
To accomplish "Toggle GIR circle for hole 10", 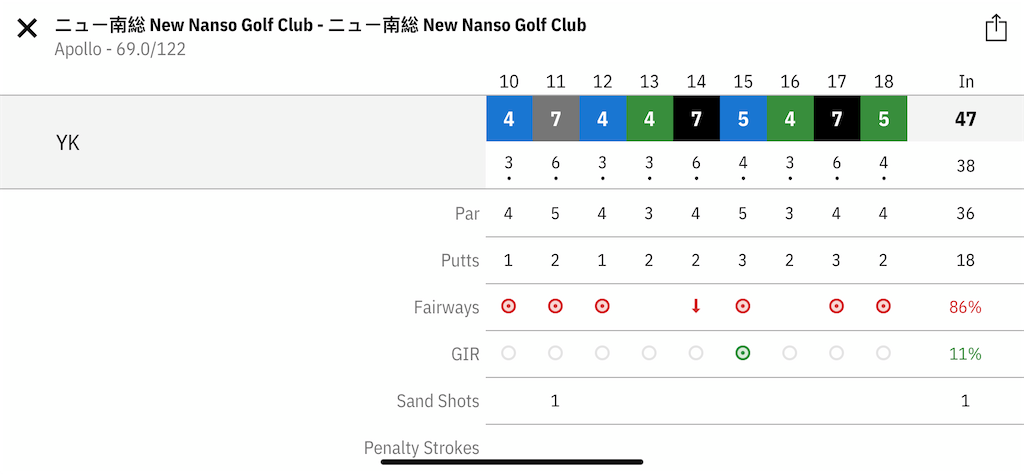I will pos(509,353).
